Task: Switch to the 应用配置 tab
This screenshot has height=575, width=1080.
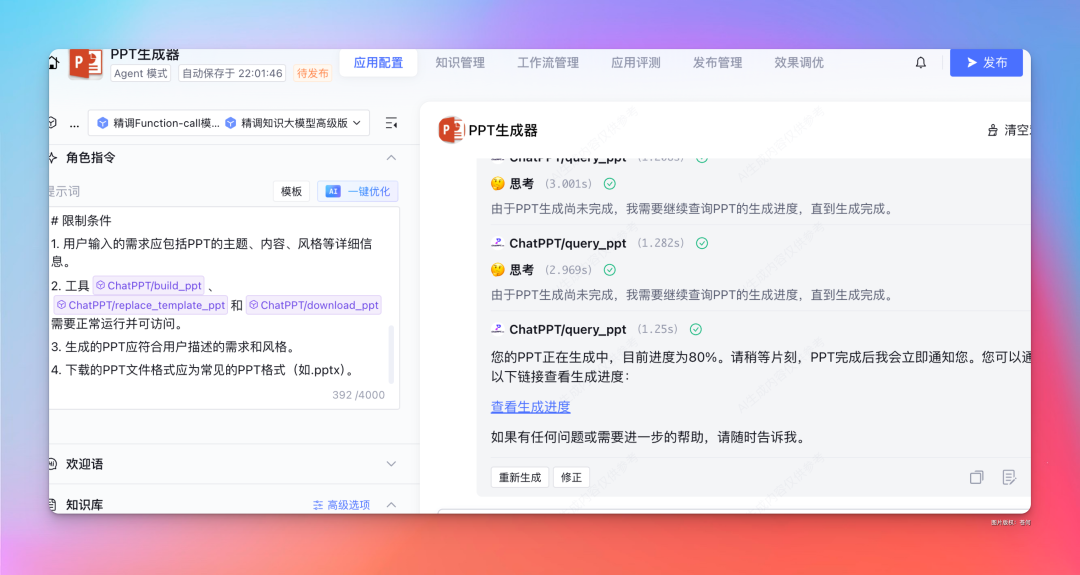Action: pyautogui.click(x=378, y=63)
